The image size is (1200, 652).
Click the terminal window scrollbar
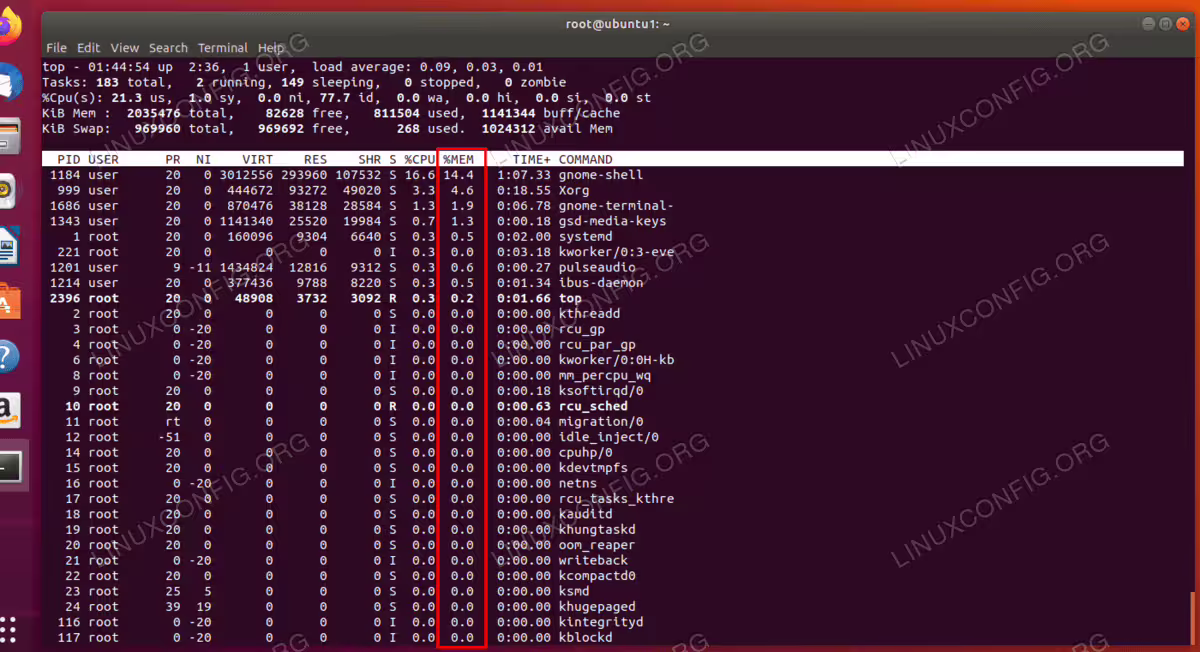pyautogui.click(x=1191, y=620)
